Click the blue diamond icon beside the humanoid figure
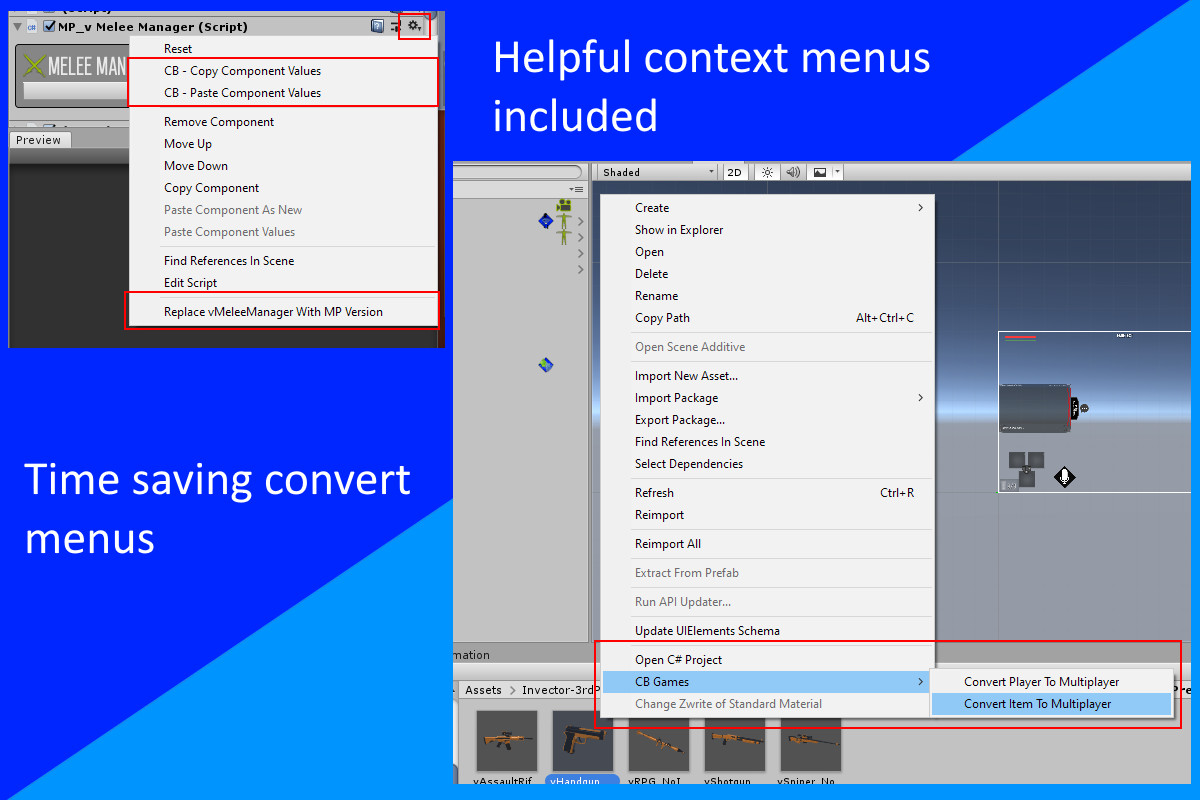The height and width of the screenshot is (800, 1200). [x=545, y=220]
